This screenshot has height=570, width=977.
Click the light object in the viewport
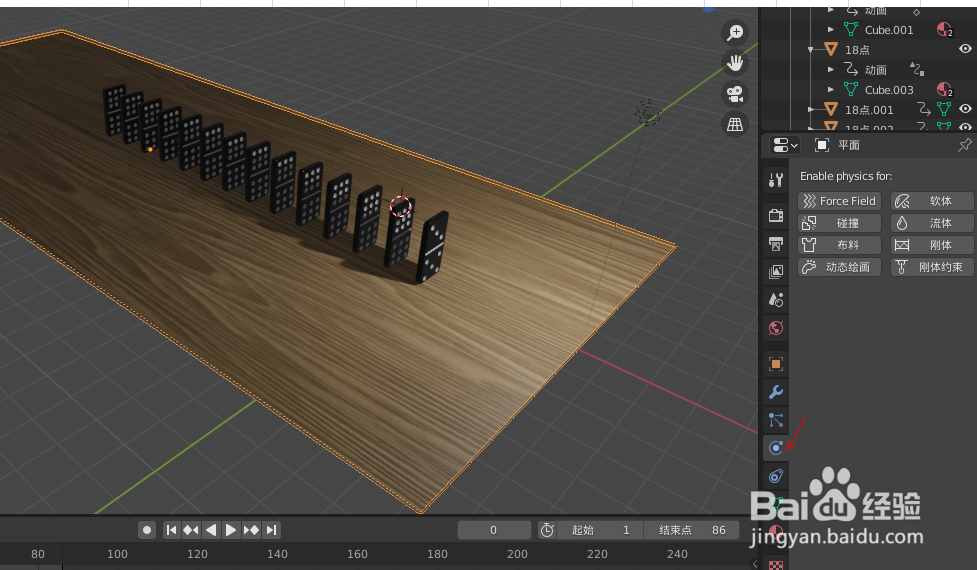tap(648, 113)
